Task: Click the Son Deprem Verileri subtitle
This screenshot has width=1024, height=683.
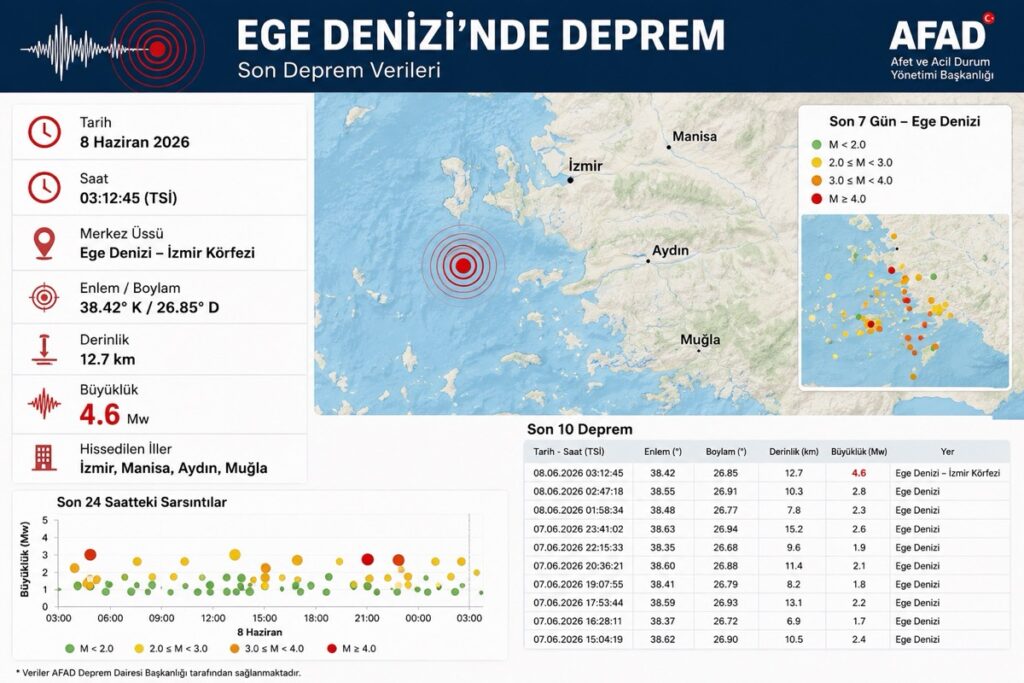Action: point(339,70)
